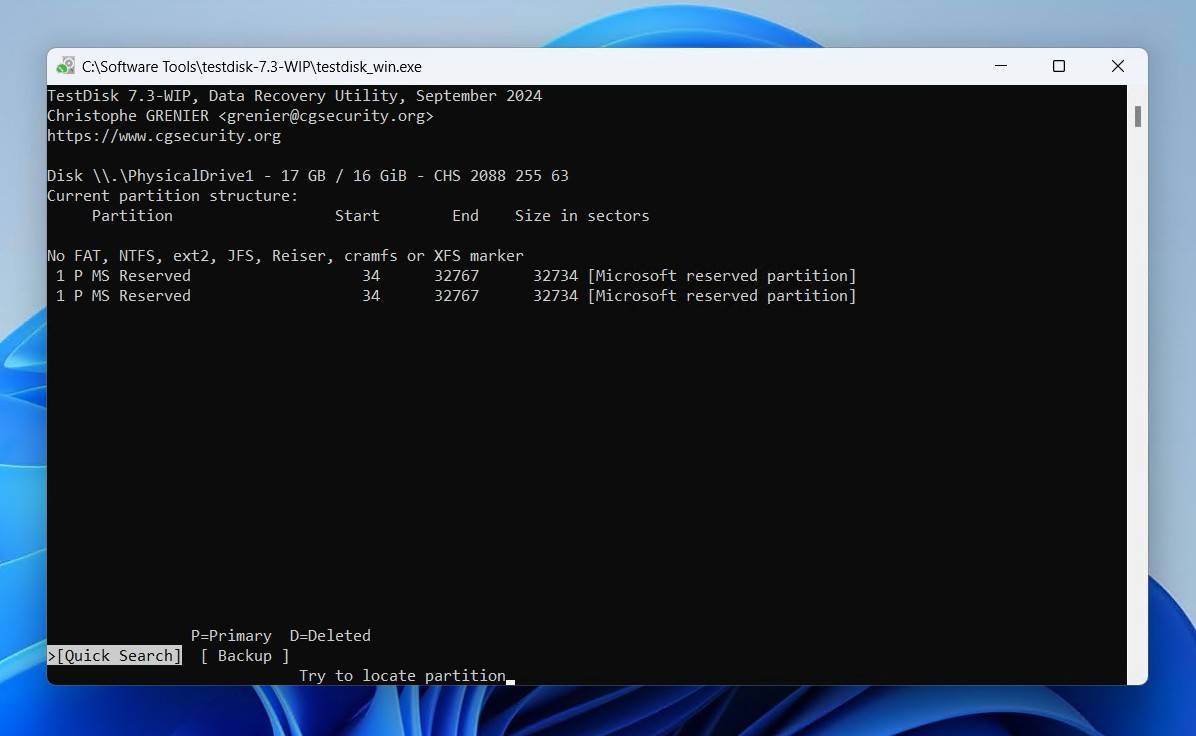
Task: Click the TestDisk icon in title bar
Action: (x=66, y=66)
